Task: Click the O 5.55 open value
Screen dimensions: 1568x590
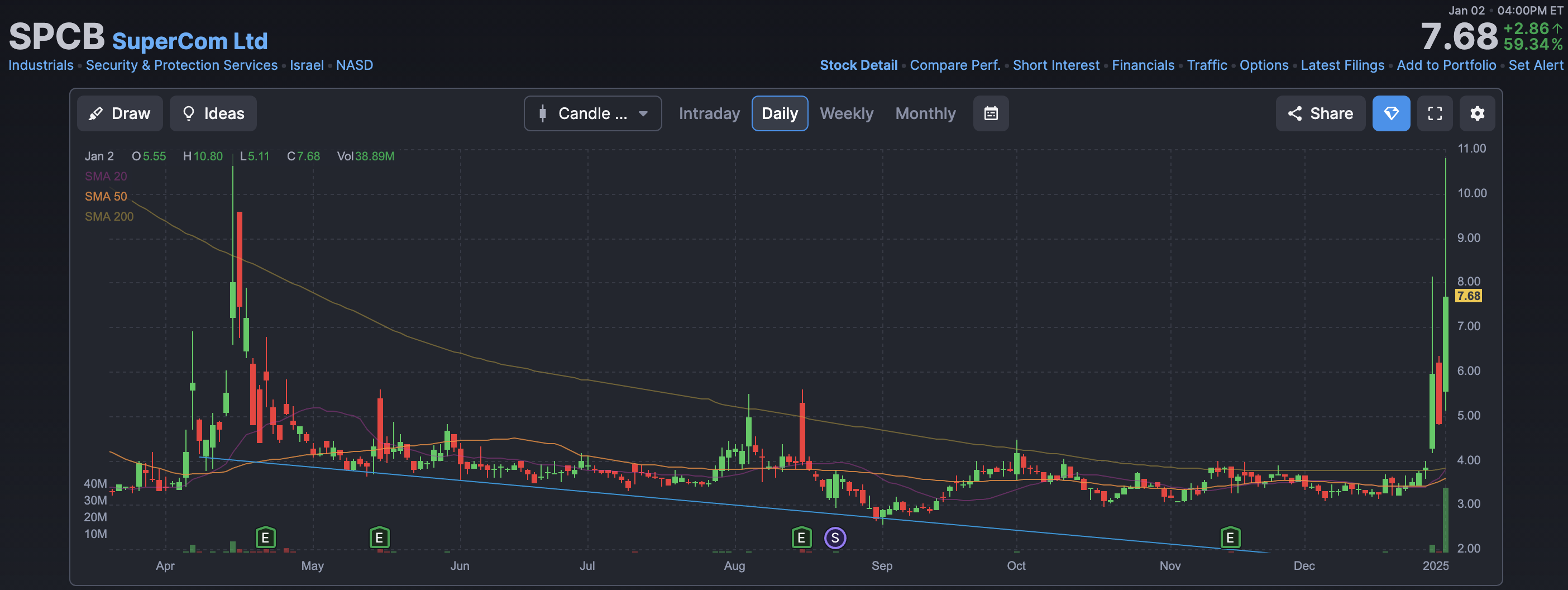Action: [149, 156]
